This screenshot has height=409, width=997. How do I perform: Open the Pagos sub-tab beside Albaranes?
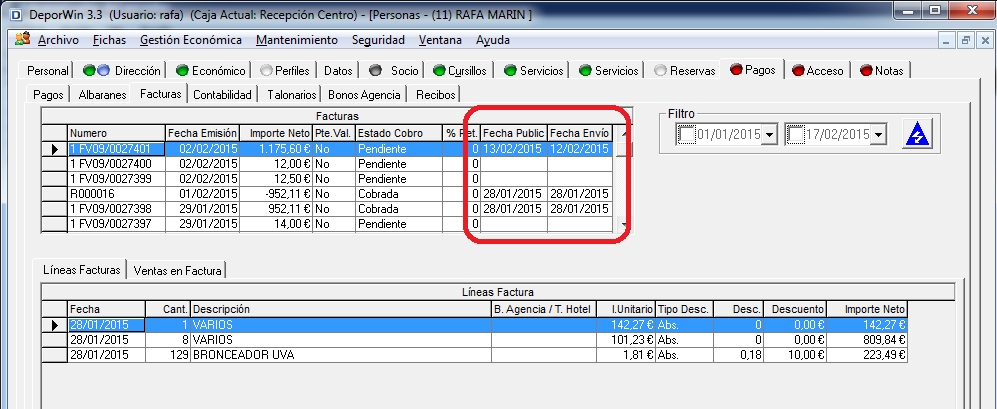48,95
